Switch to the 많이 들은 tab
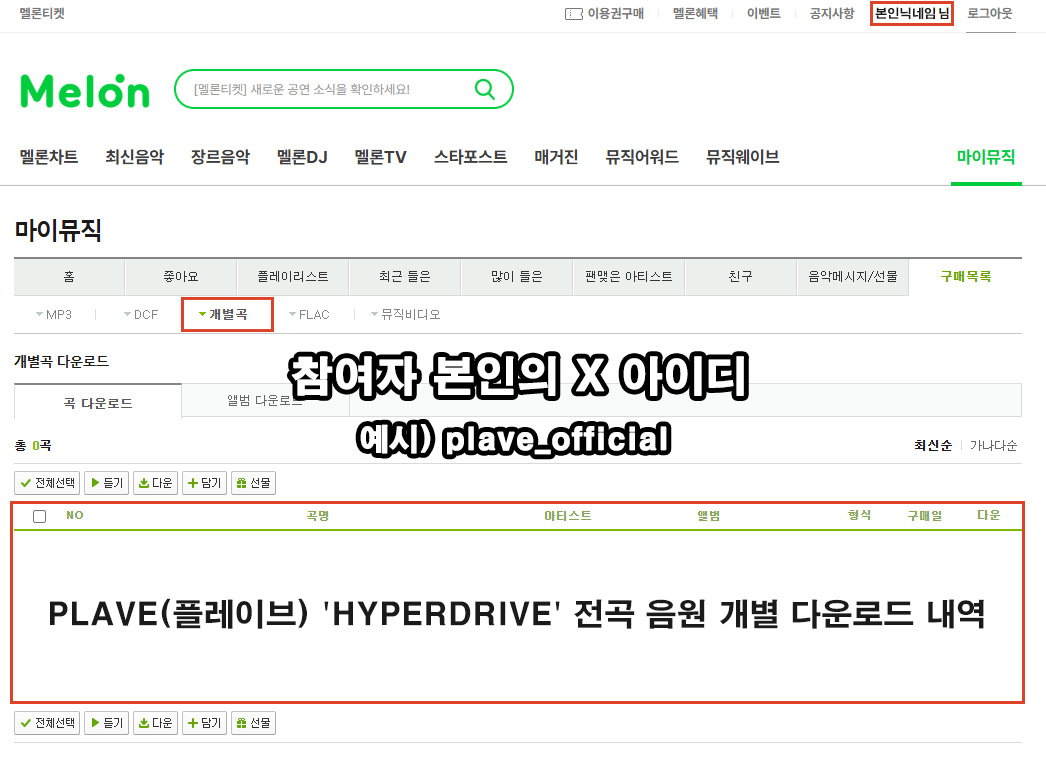The width and height of the screenshot is (1046, 759). [x=517, y=277]
